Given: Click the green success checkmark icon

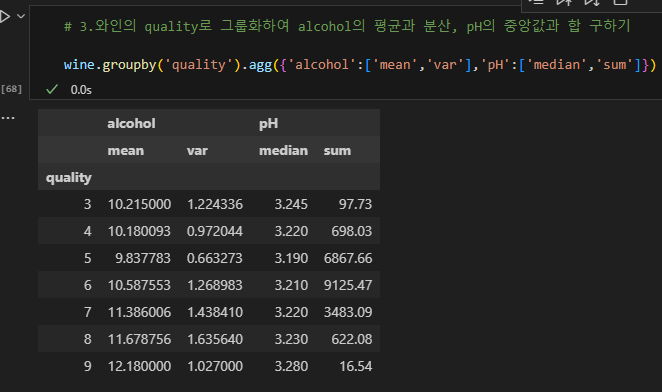Looking at the screenshot, I should (x=52, y=90).
